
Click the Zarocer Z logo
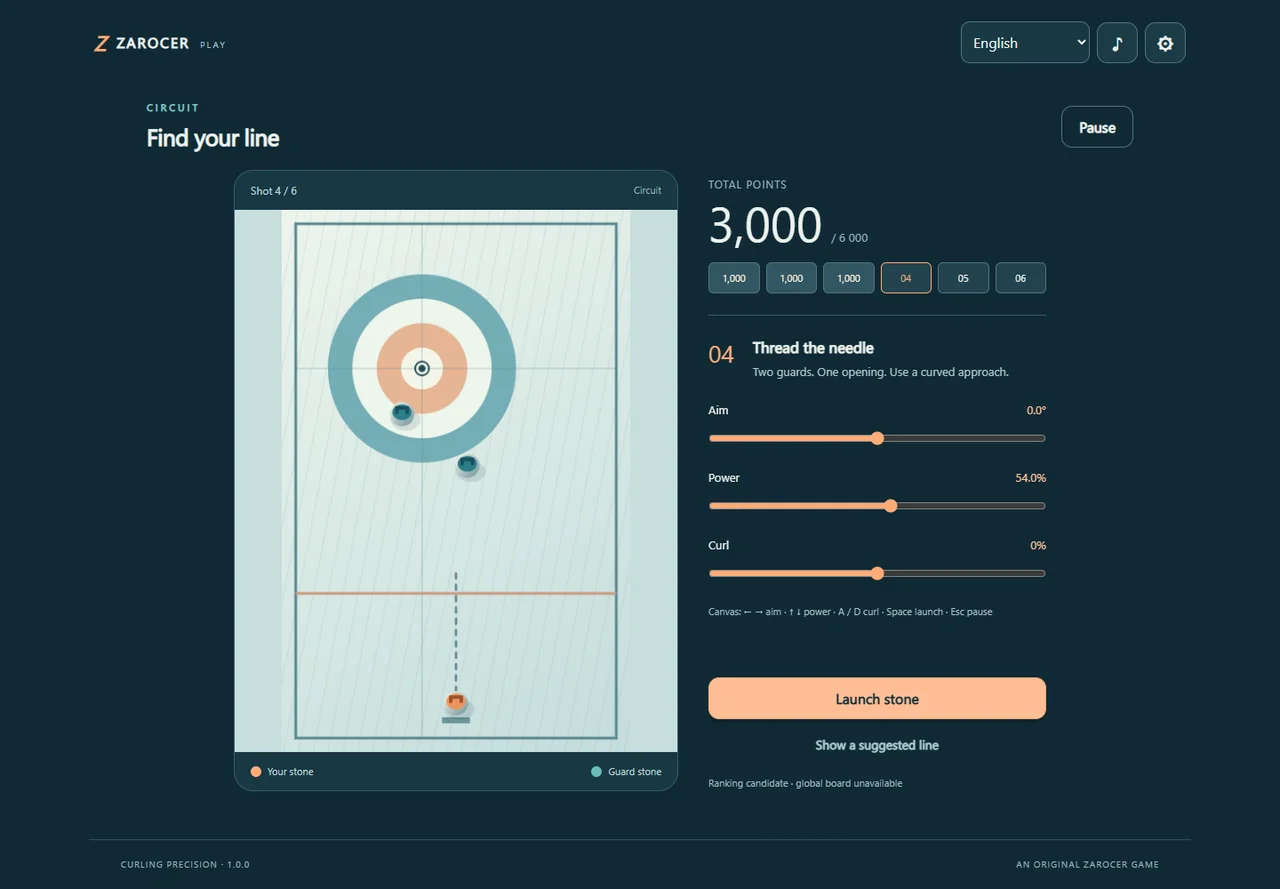click(101, 44)
